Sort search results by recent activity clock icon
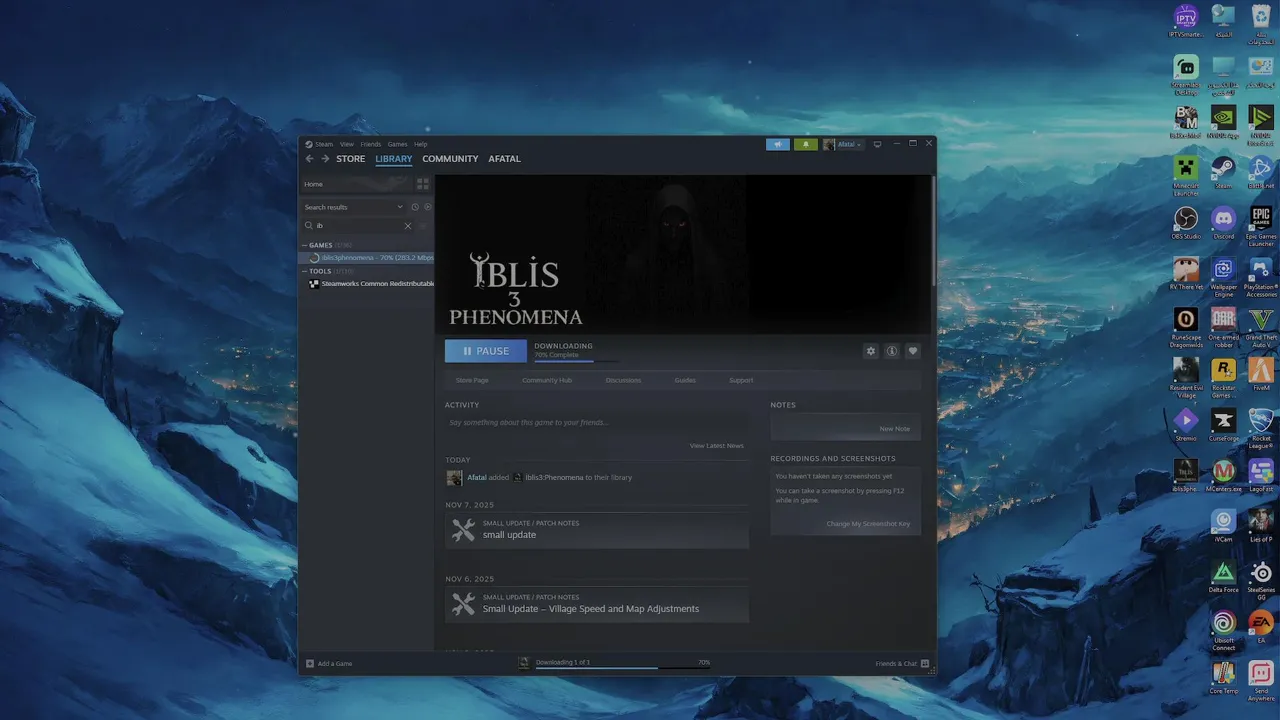Image resolution: width=1280 pixels, height=720 pixels. (415, 207)
